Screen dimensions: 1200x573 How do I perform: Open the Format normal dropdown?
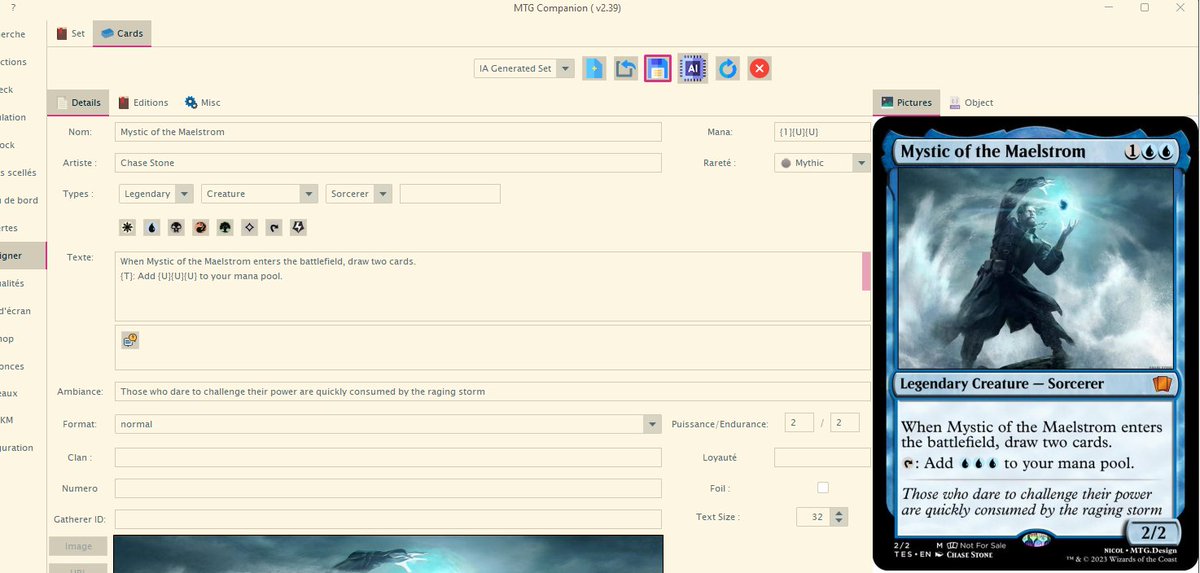point(388,424)
